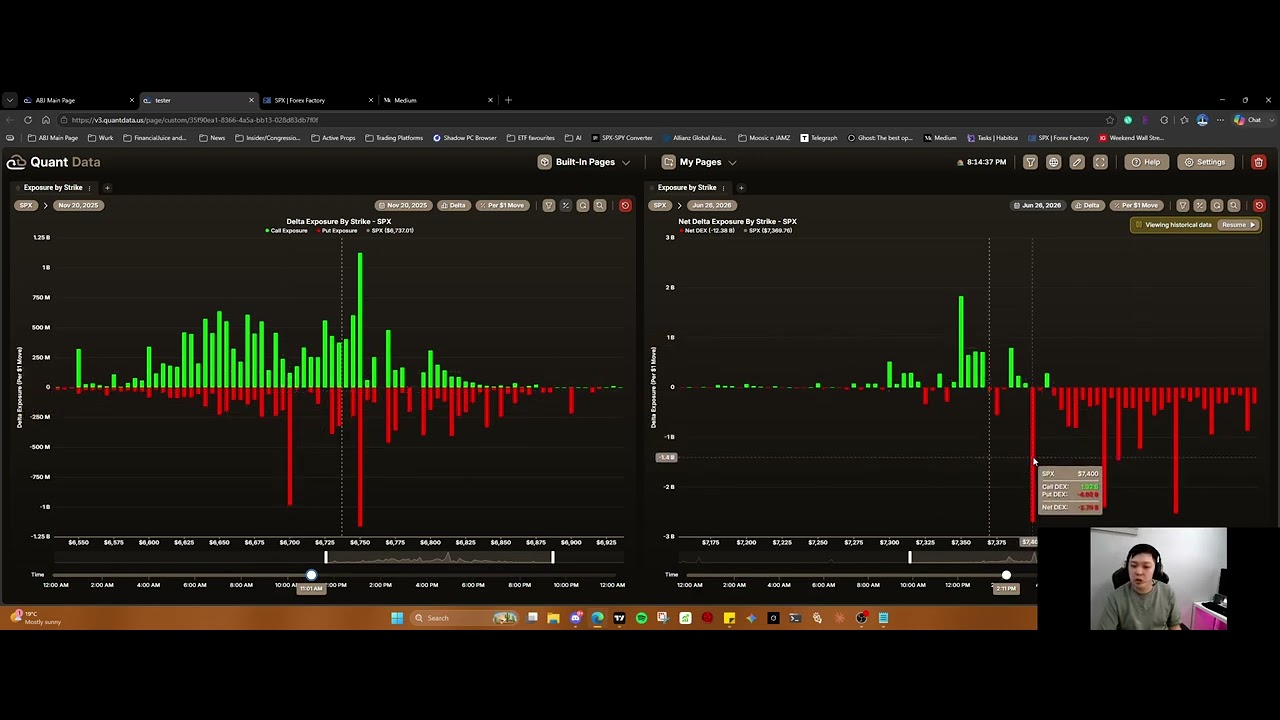Add new tab in right panel
Image resolution: width=1280 pixels, height=720 pixels.
click(741, 187)
